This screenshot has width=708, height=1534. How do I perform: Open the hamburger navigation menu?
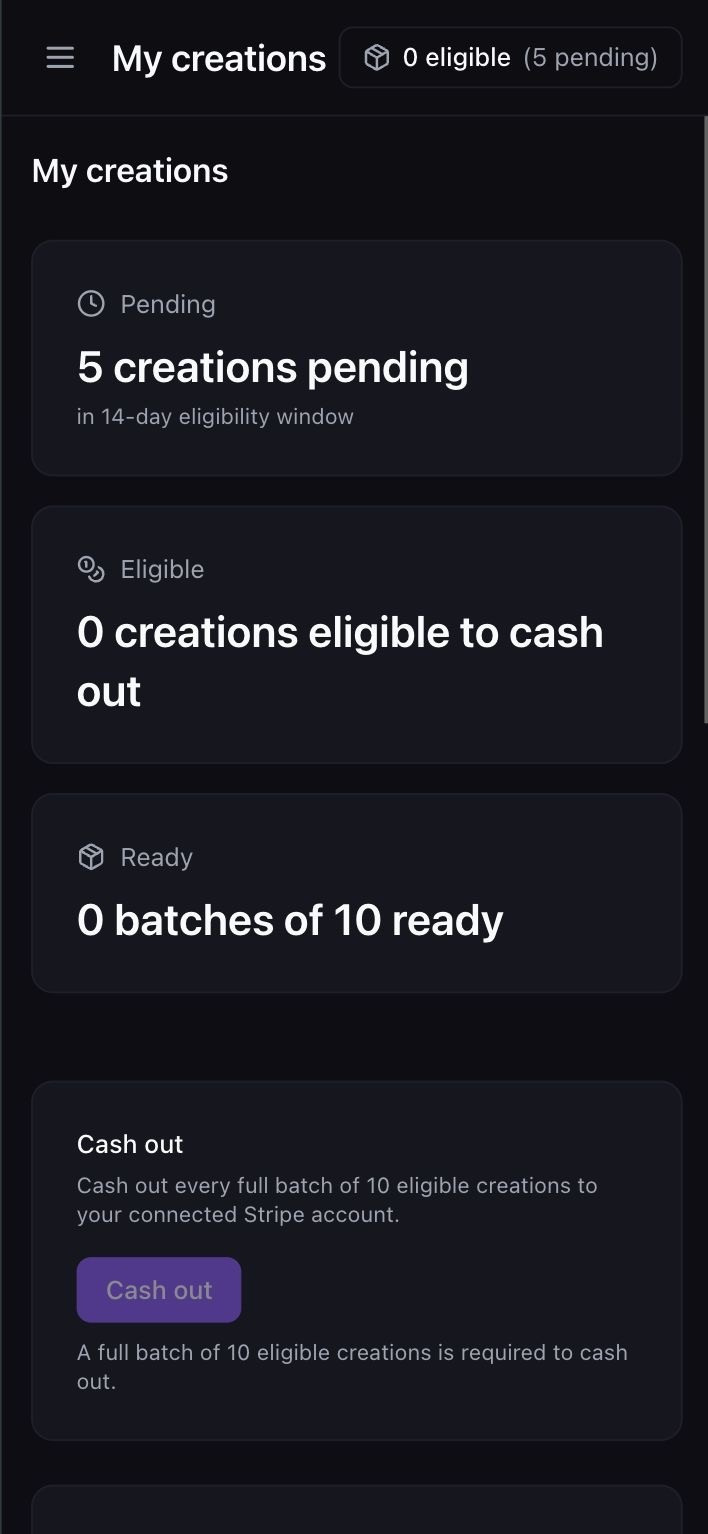[60, 58]
